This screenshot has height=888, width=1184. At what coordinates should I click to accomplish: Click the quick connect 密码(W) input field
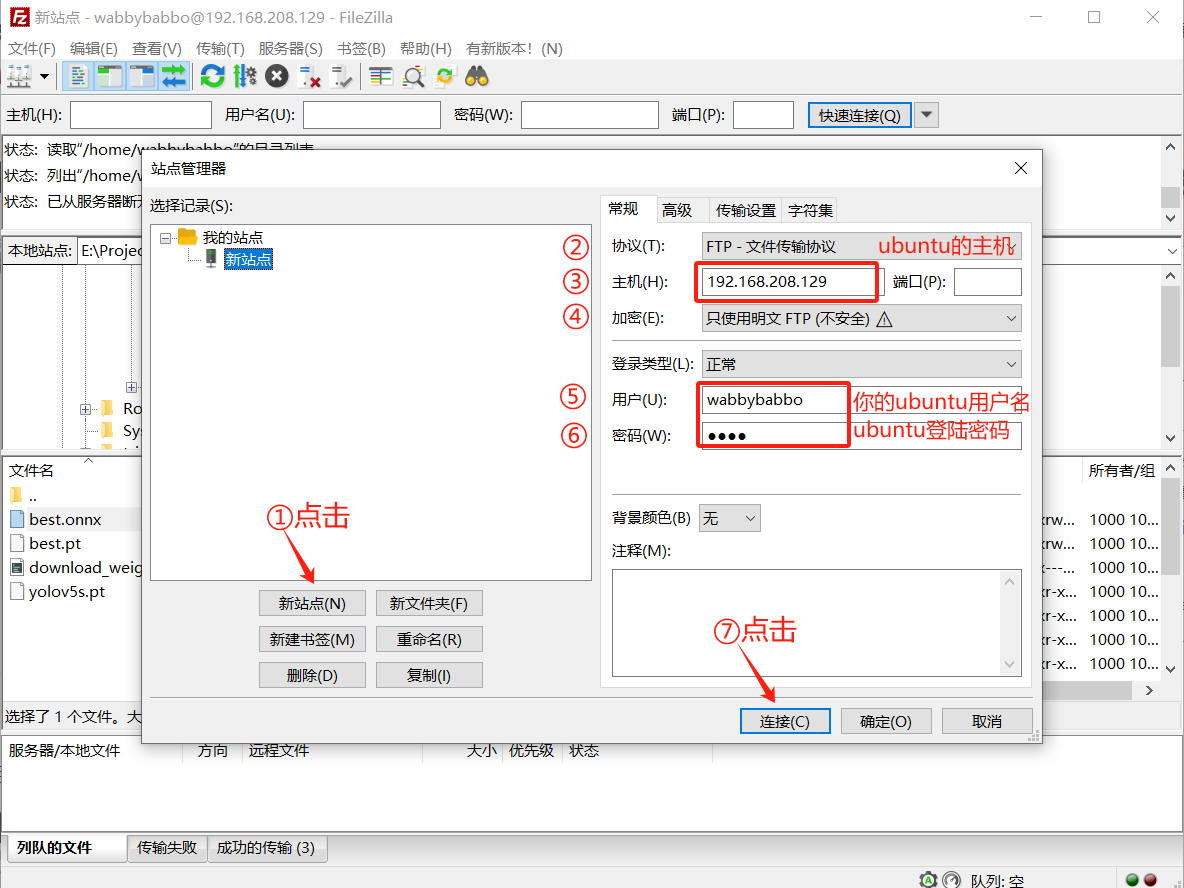[x=590, y=116]
